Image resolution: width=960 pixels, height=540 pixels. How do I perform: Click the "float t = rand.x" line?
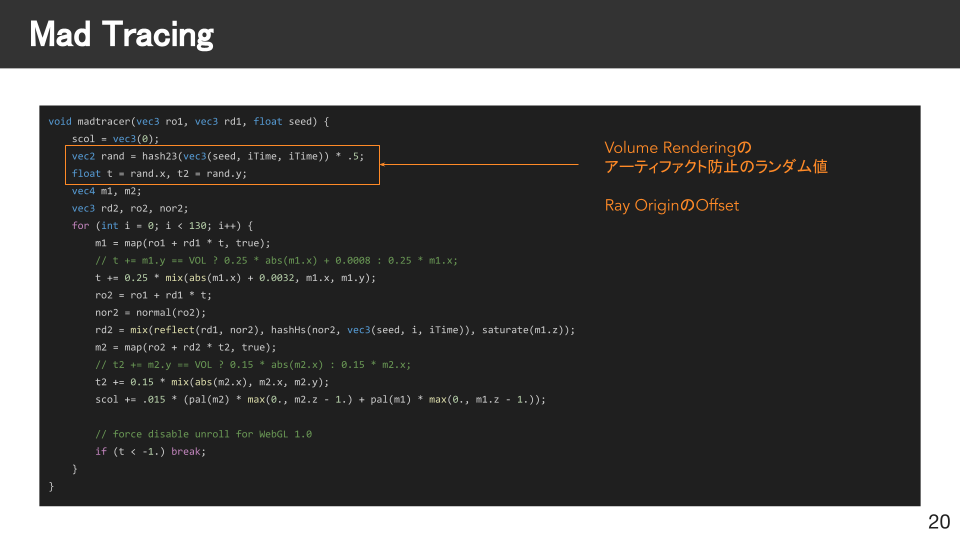click(x=159, y=173)
